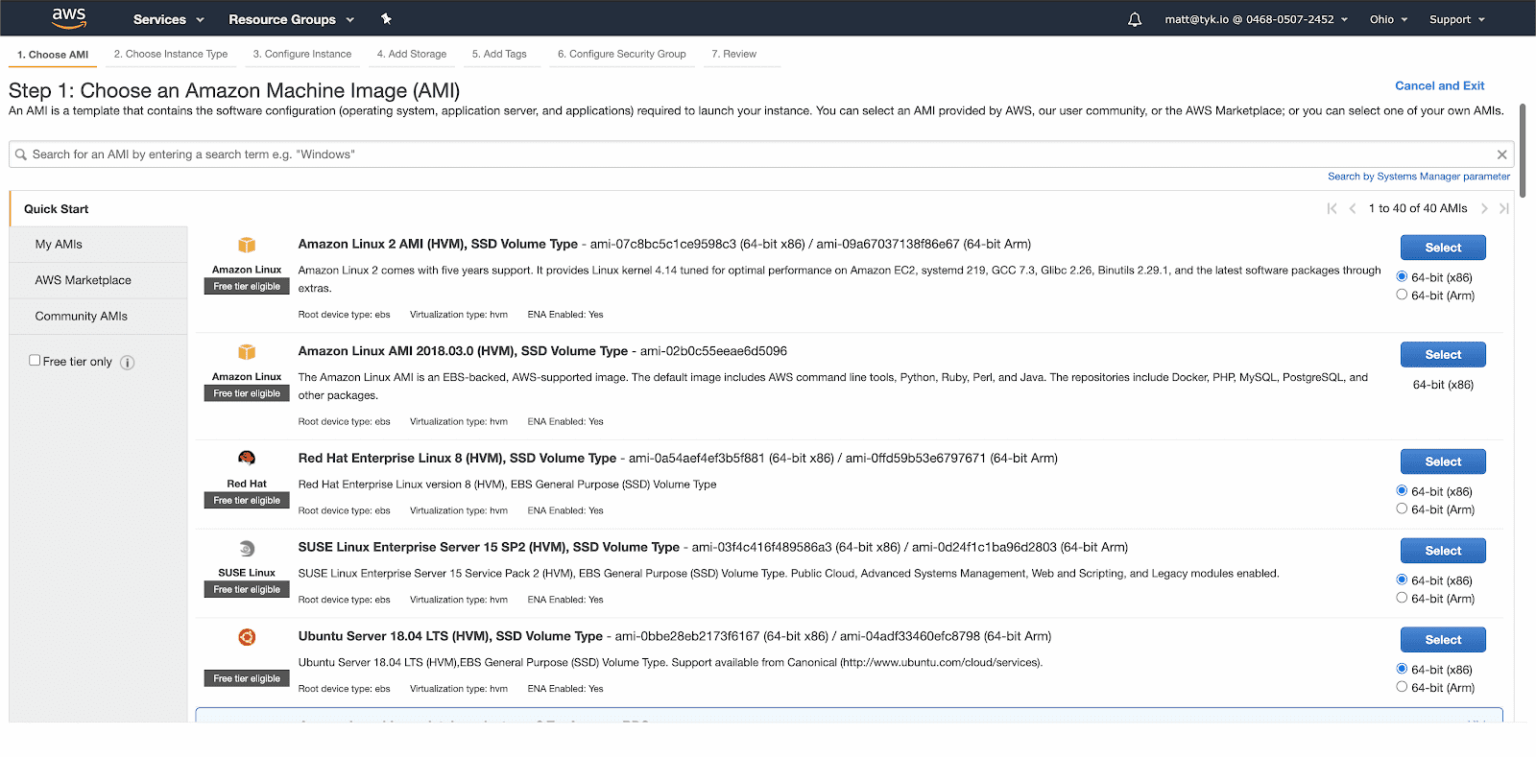The image size is (1536, 757).
Task: Expand the Resource Groups dropdown
Action: click(291, 19)
